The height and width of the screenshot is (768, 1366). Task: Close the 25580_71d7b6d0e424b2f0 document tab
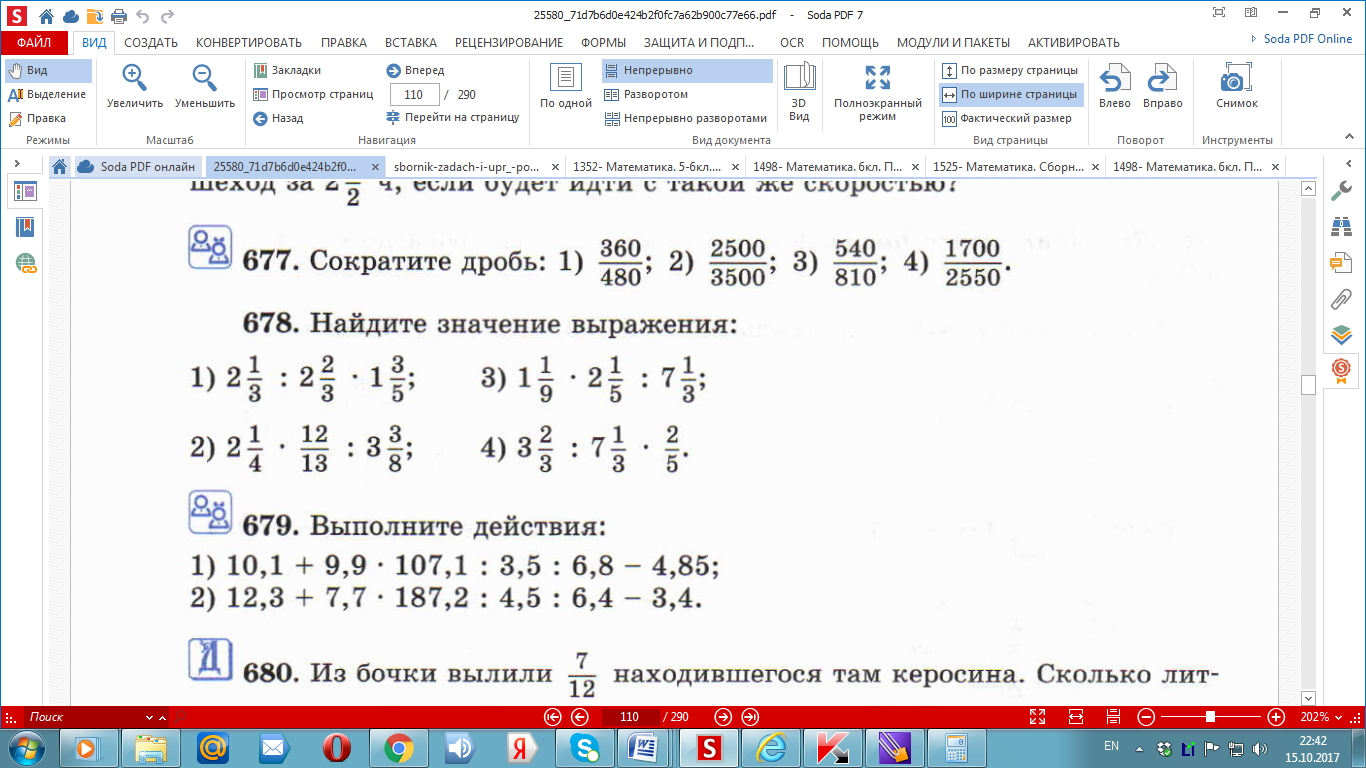point(376,167)
